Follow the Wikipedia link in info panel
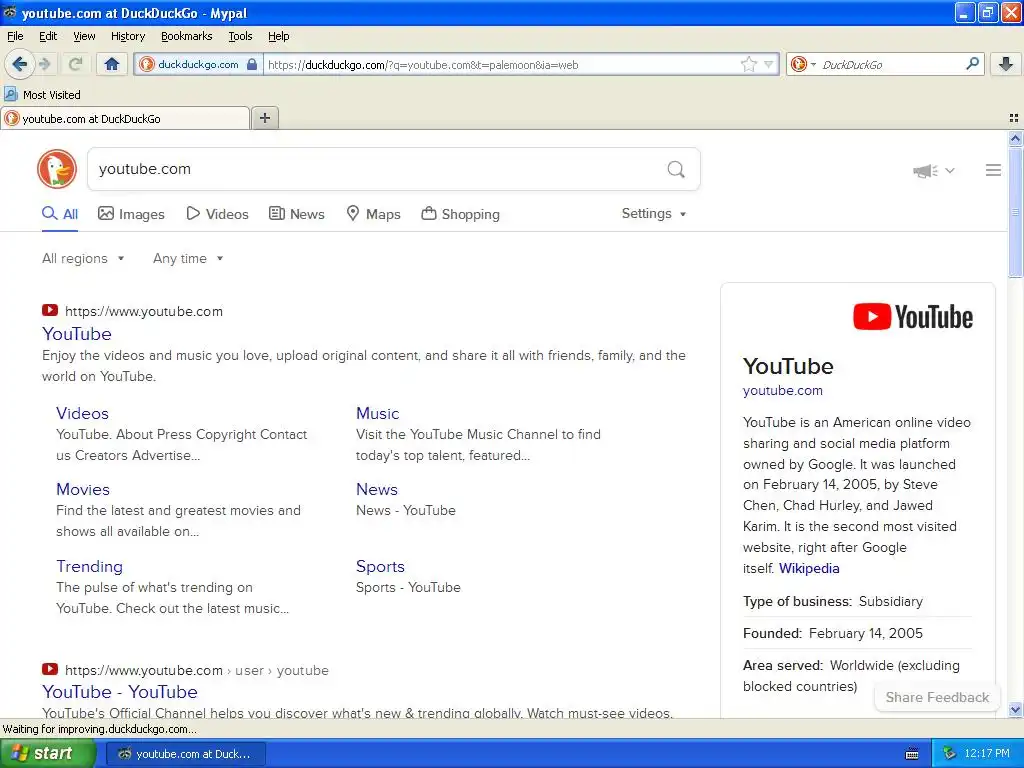 tap(809, 568)
